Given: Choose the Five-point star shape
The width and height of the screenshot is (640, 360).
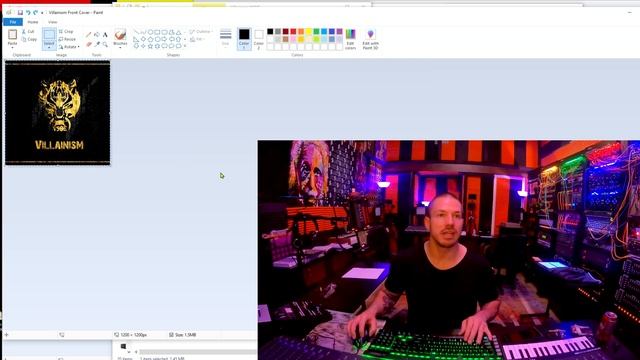Looking at the screenshot, I should (x=150, y=46).
